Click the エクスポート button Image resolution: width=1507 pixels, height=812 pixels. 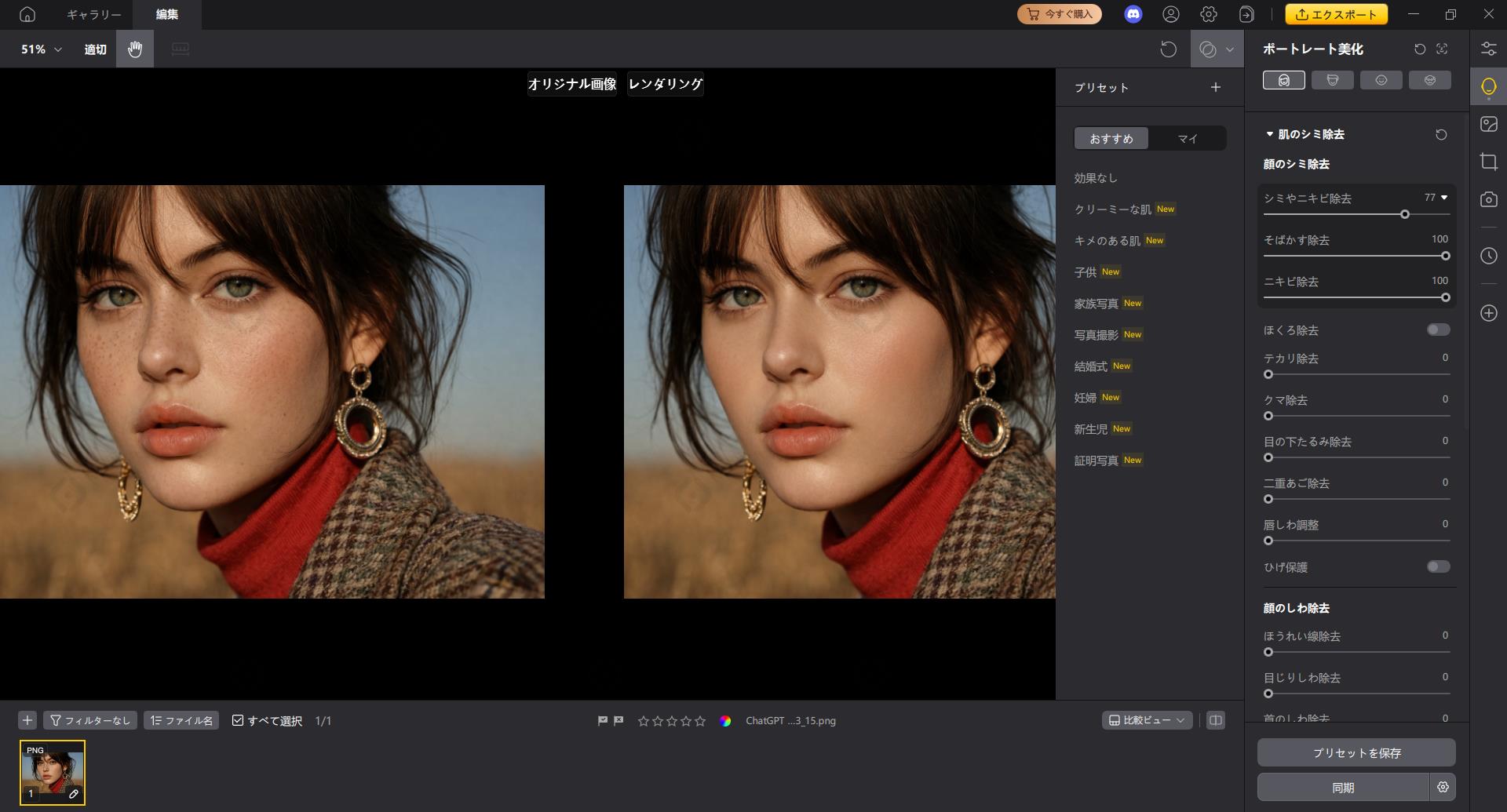(1336, 14)
